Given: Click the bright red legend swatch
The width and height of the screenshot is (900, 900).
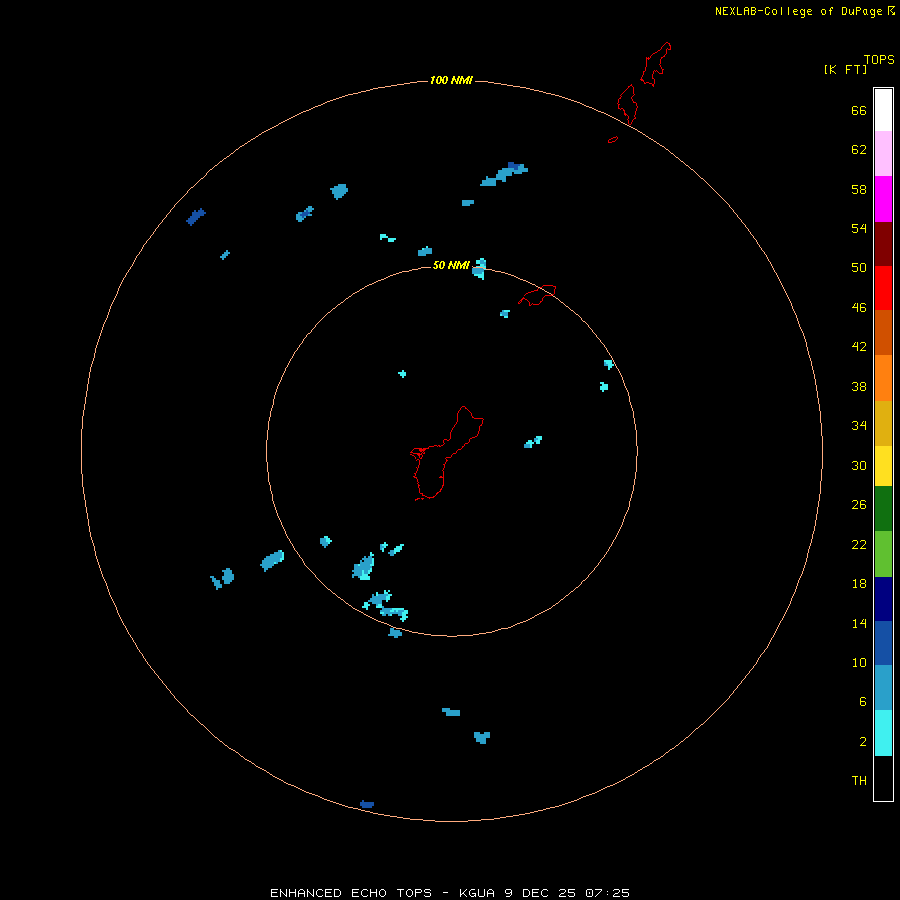Looking at the screenshot, I should [883, 288].
